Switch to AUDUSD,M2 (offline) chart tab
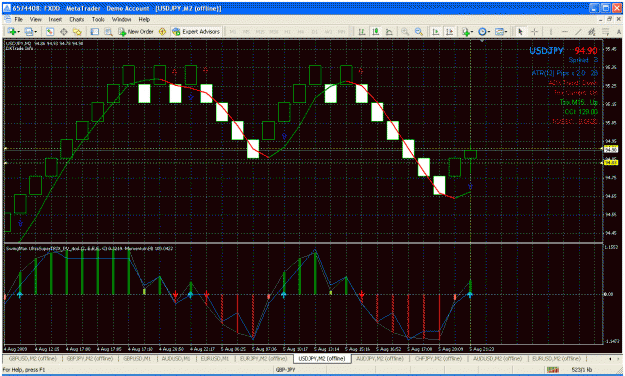625x376 pixels. (497, 358)
